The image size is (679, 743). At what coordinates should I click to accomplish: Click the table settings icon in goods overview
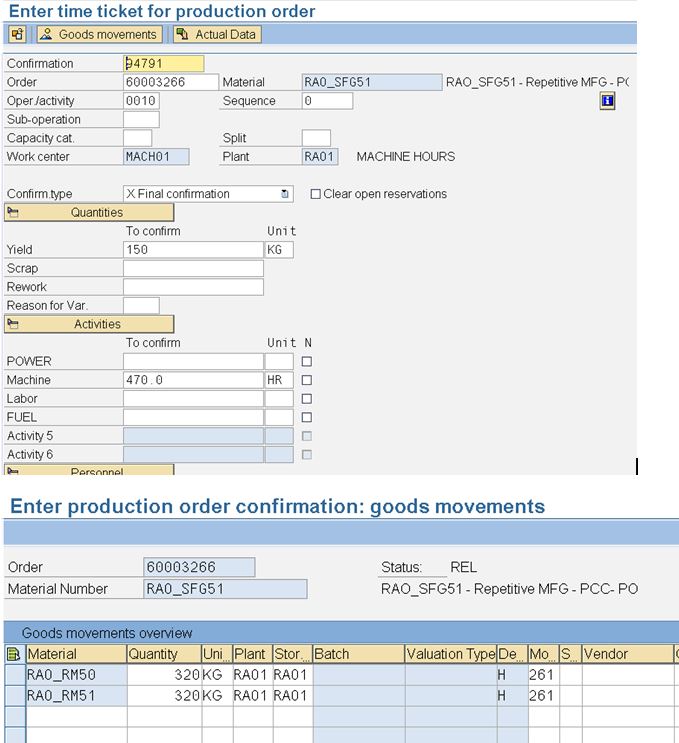[14, 654]
